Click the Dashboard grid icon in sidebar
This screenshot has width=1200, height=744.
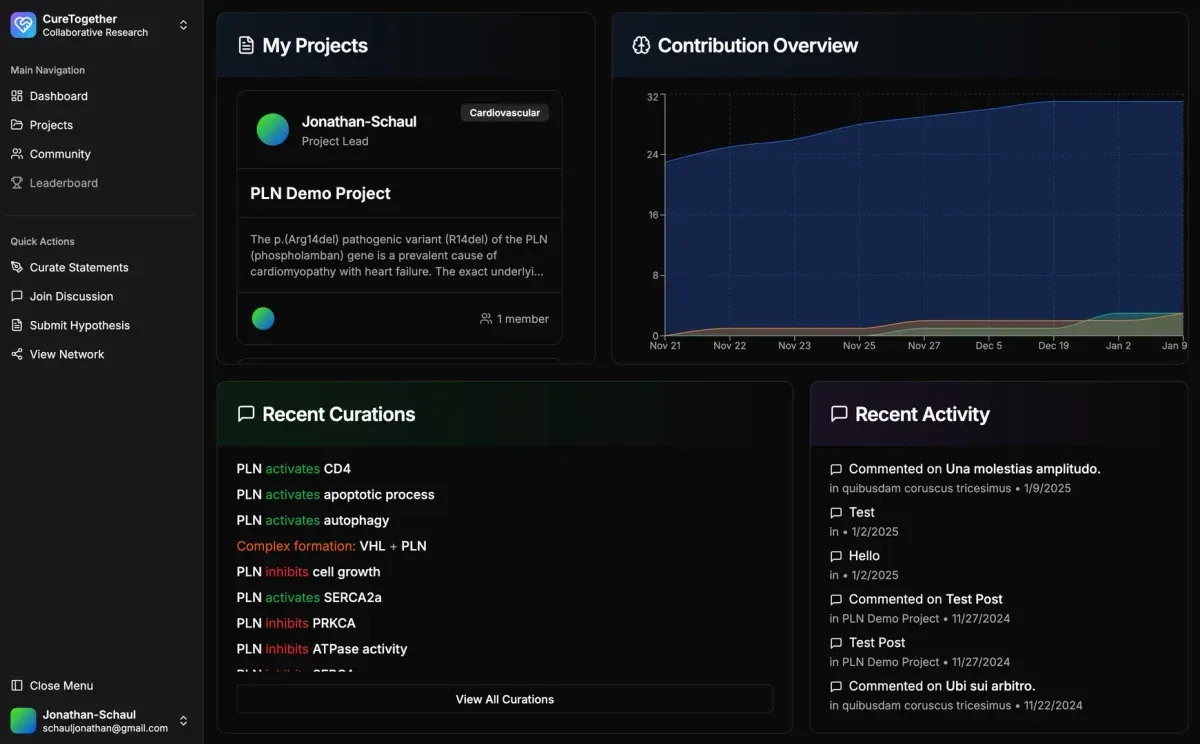(x=17, y=96)
